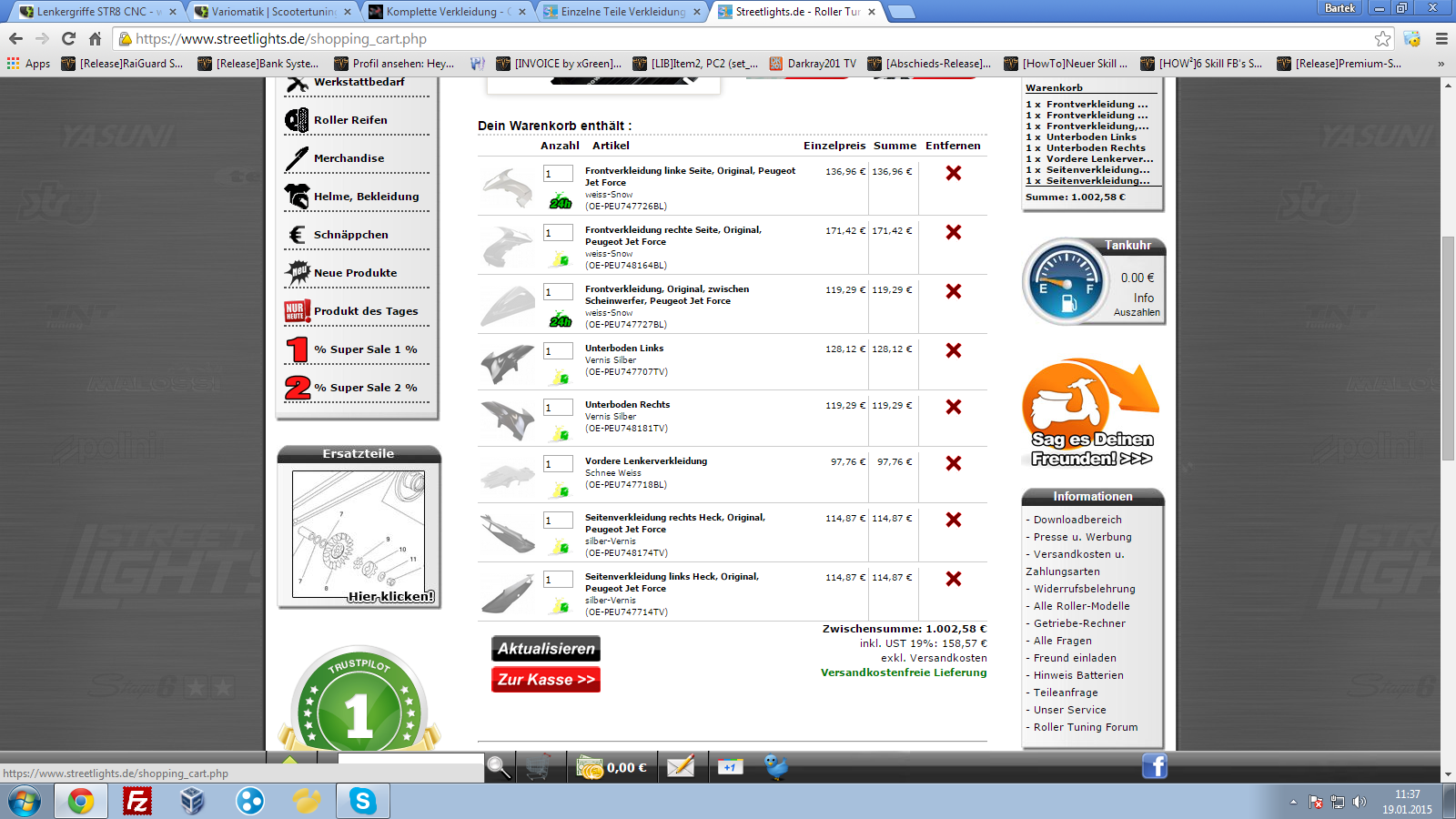
Task: Open Skype from the taskbar
Action: (x=363, y=801)
